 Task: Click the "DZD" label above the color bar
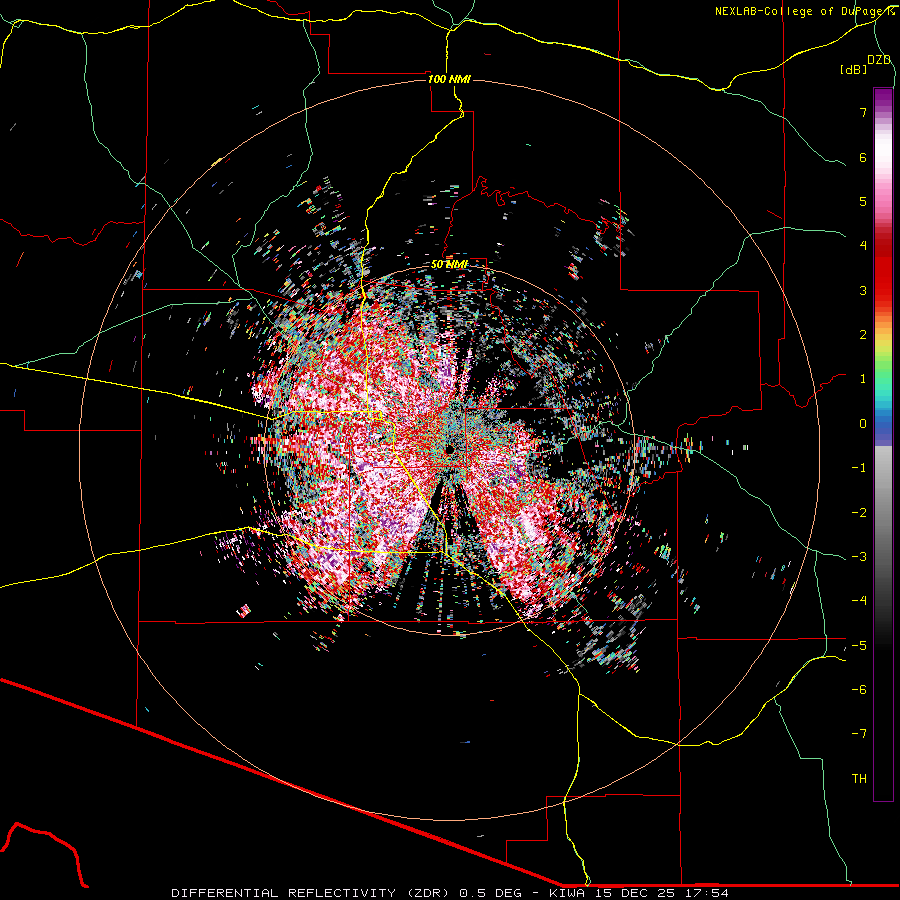[879, 60]
